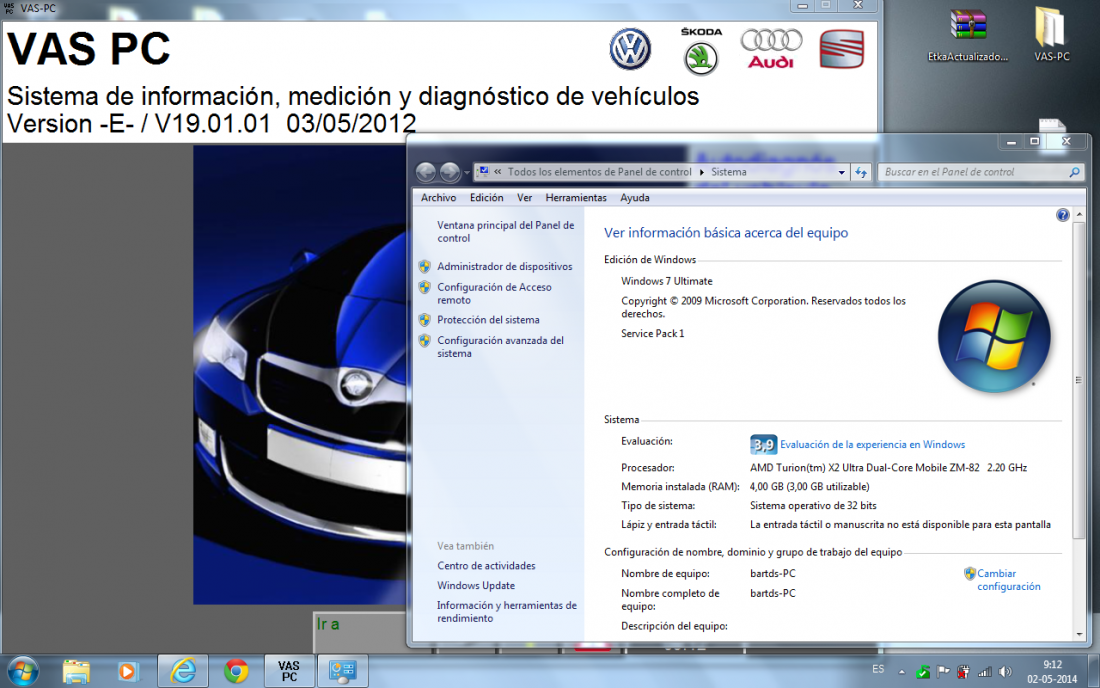Switch to Control Panel taskbar button
Image resolution: width=1100 pixels, height=688 pixels.
[x=343, y=671]
